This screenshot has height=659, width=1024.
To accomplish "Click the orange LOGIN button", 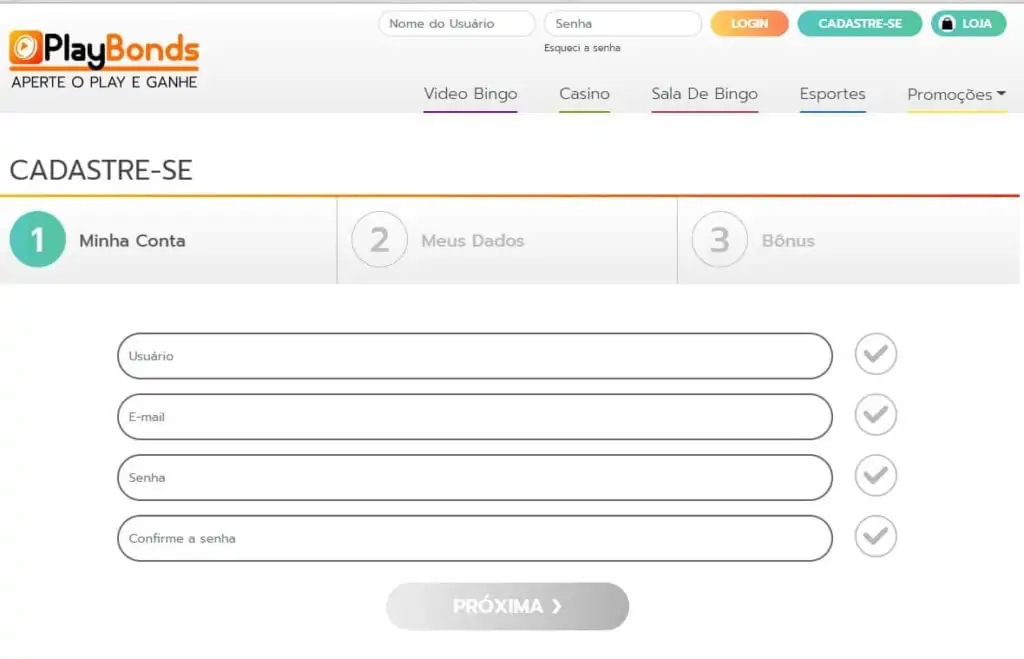I will [x=749, y=24].
